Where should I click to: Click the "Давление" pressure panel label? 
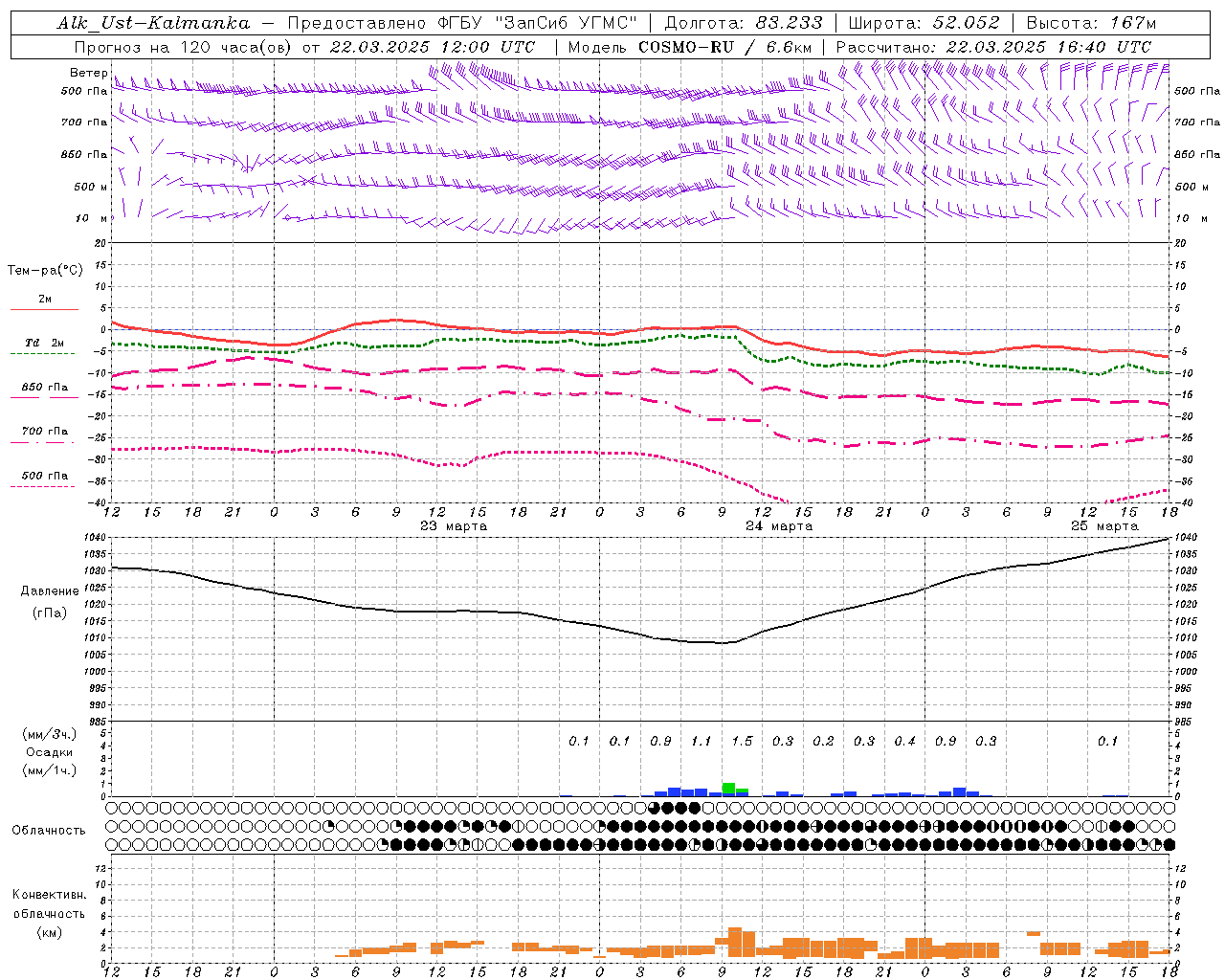(x=50, y=591)
